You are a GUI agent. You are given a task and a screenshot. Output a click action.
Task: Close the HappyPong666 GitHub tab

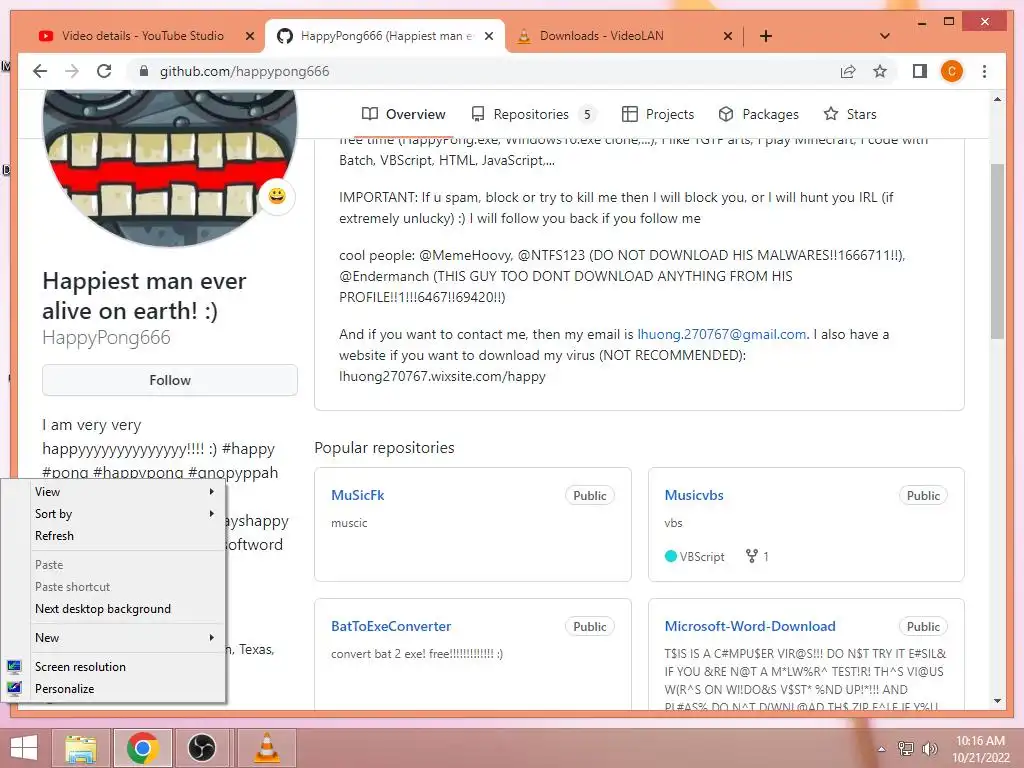tap(488, 36)
